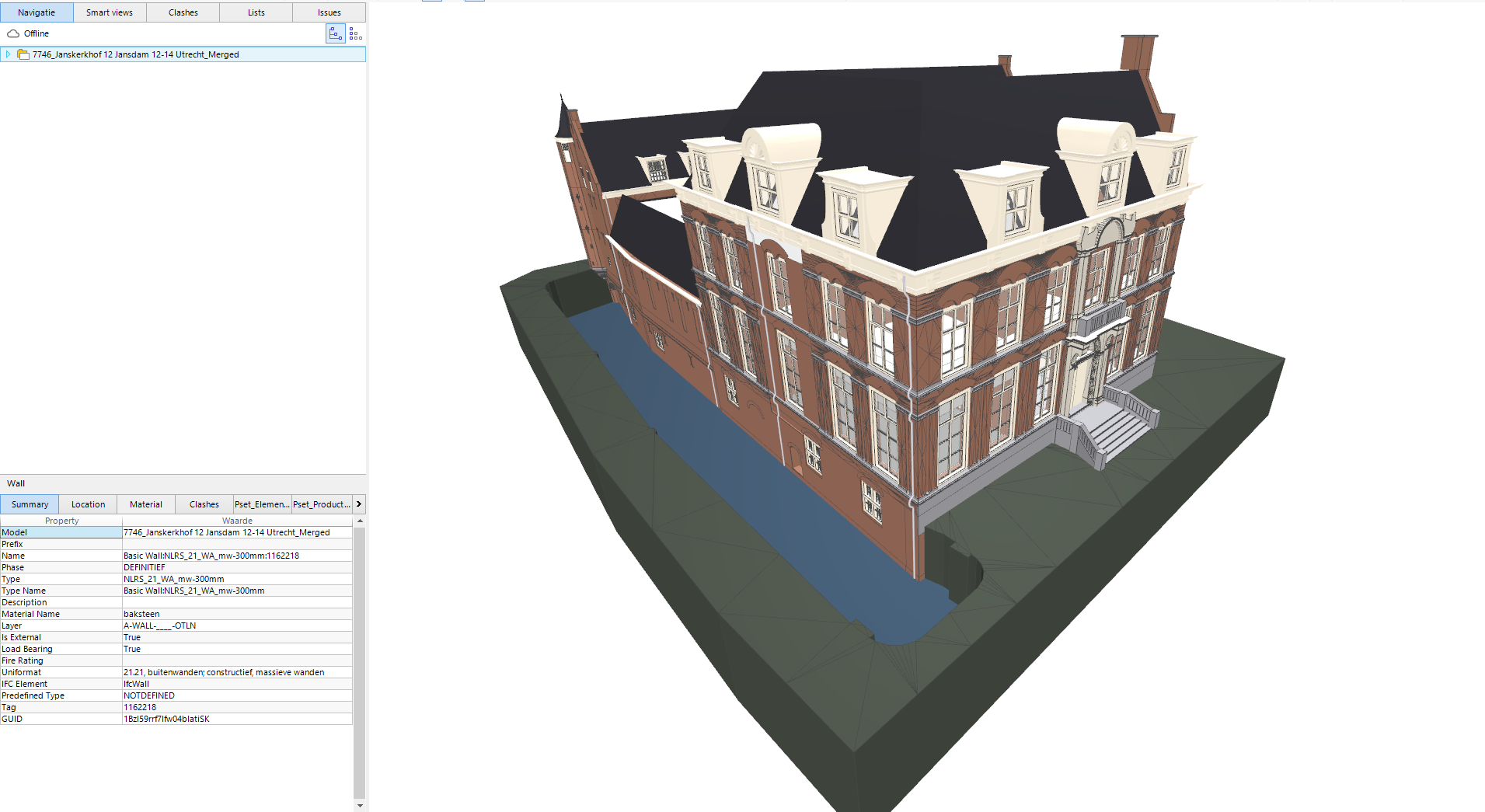The image size is (1485, 812).
Task: Open the Location properties tab
Action: pos(88,504)
